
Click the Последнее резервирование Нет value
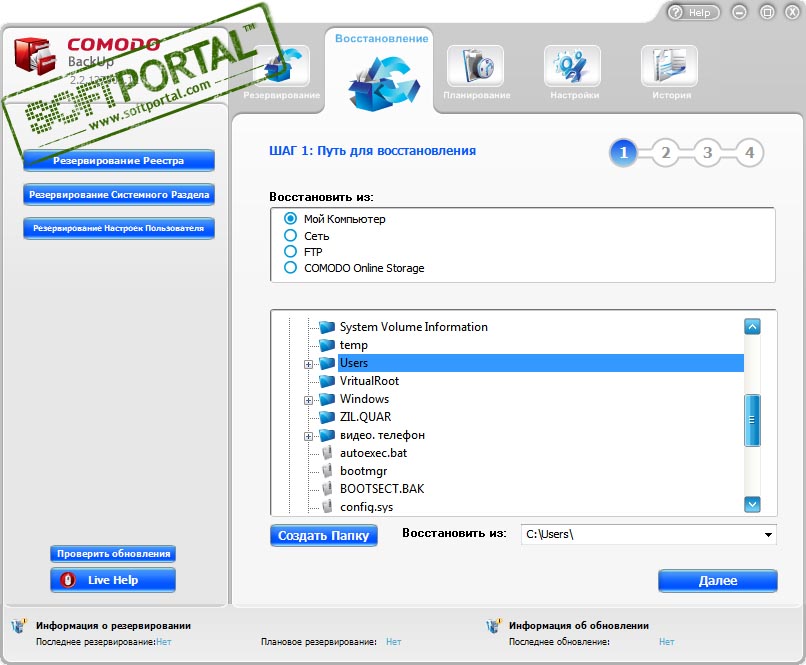(164, 642)
